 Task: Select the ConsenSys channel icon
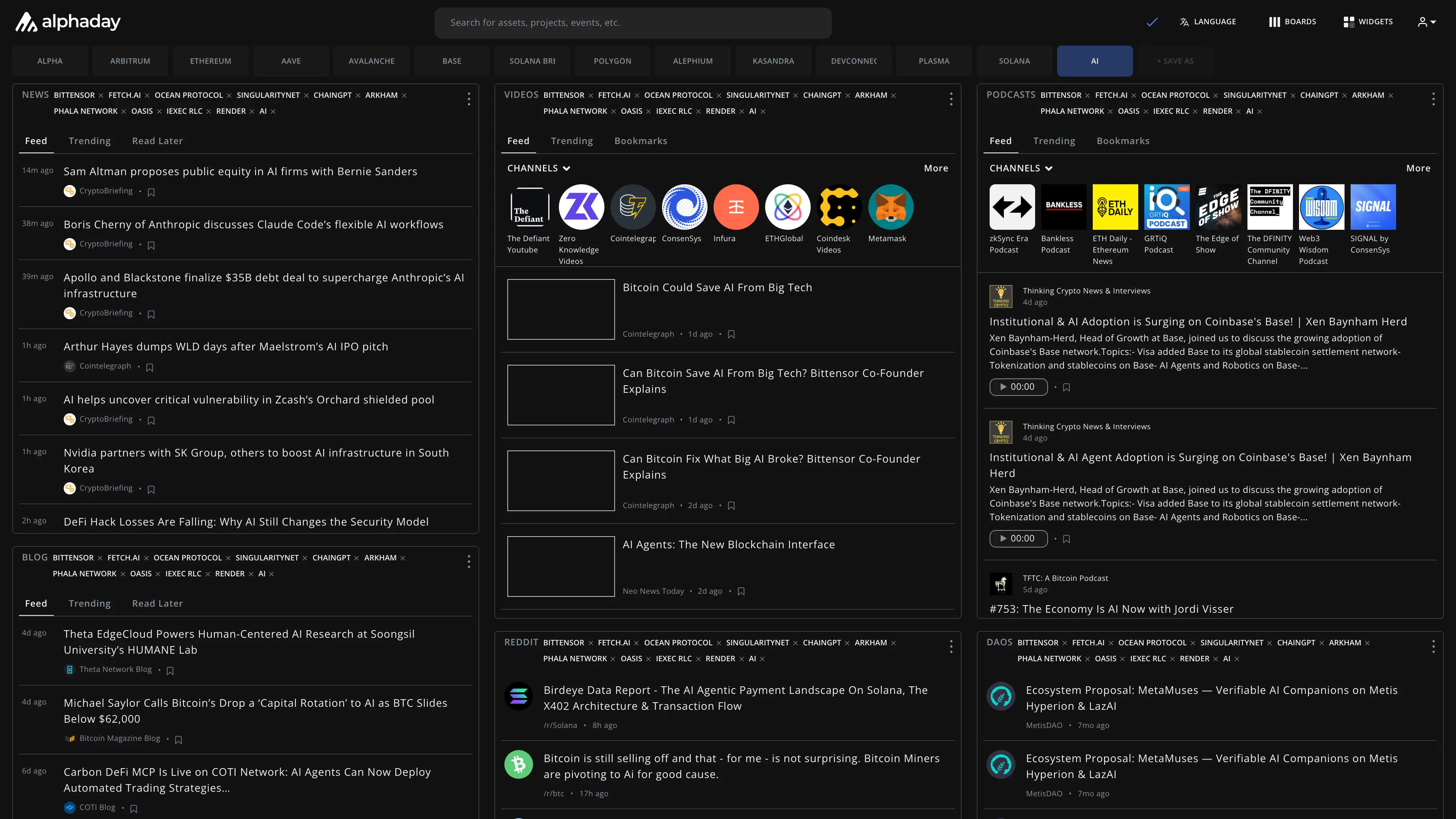(x=684, y=207)
